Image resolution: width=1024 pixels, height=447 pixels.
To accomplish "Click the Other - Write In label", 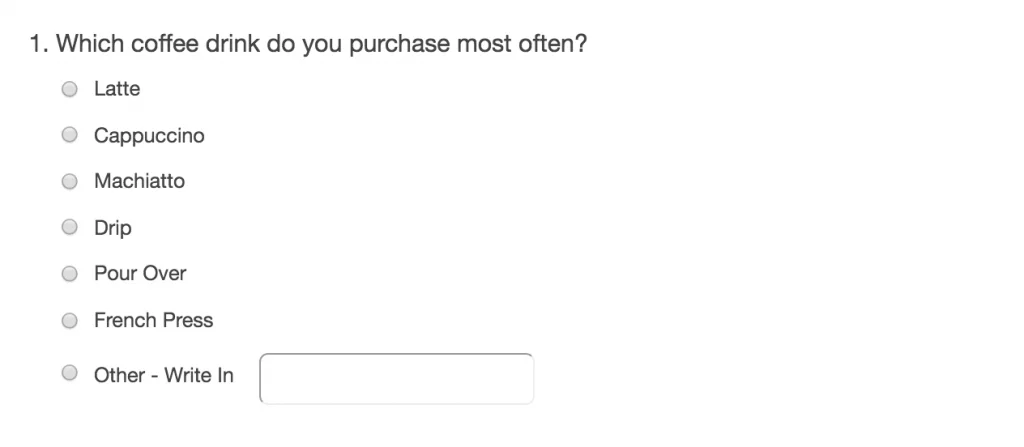I will pyautogui.click(x=163, y=375).
